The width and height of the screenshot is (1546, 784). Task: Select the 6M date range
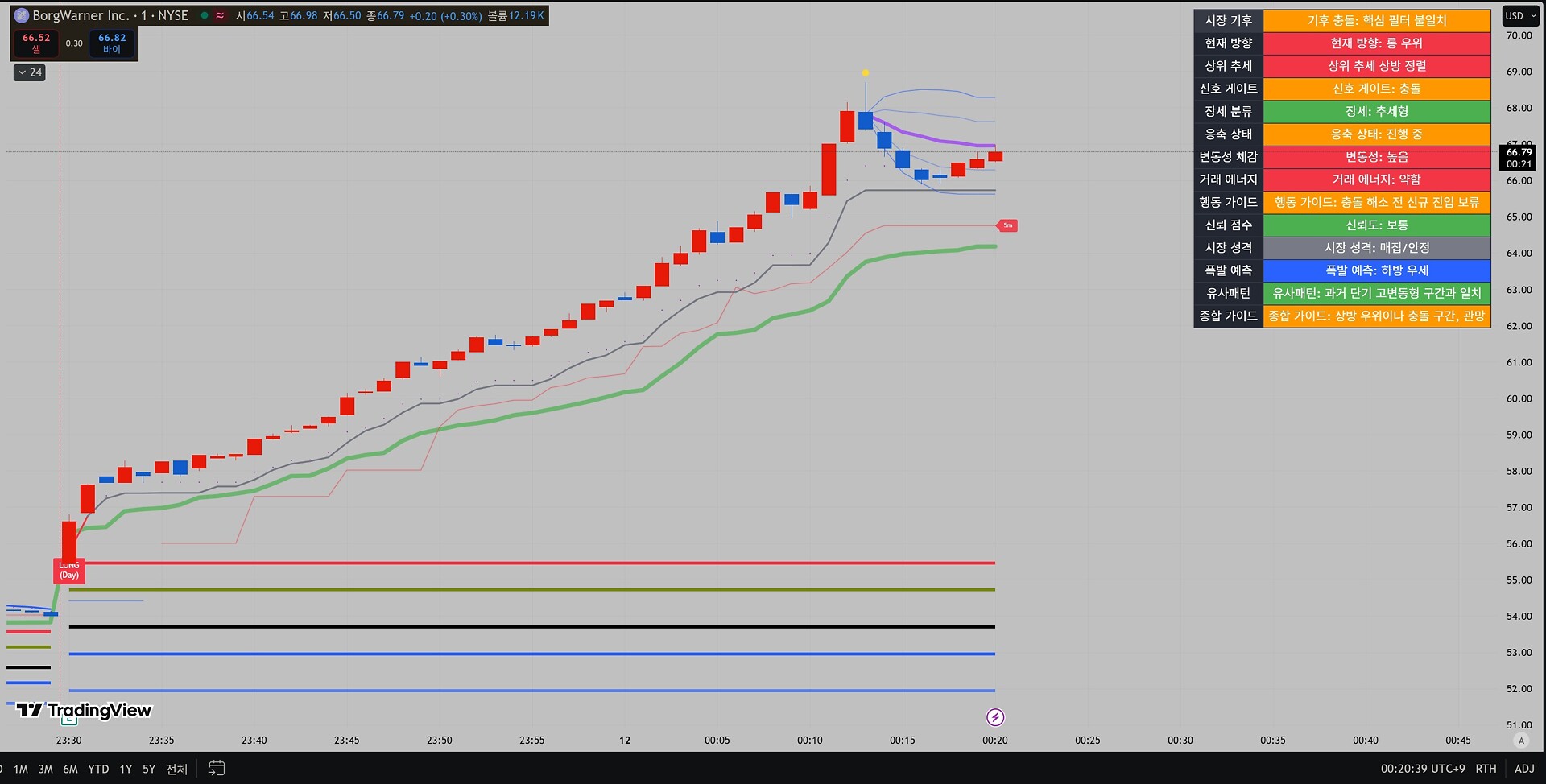[71, 769]
